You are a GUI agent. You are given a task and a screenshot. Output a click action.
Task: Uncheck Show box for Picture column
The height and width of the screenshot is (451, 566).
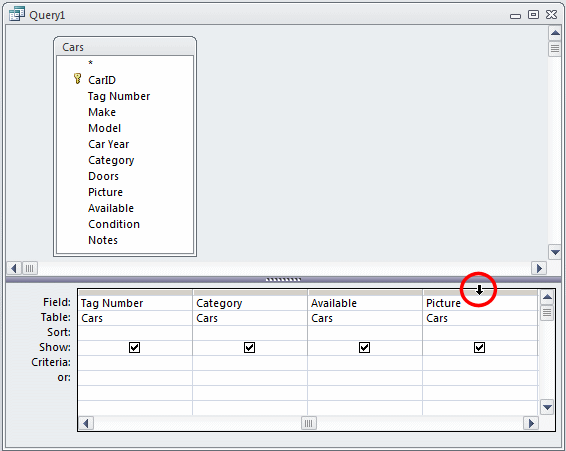coord(479,347)
